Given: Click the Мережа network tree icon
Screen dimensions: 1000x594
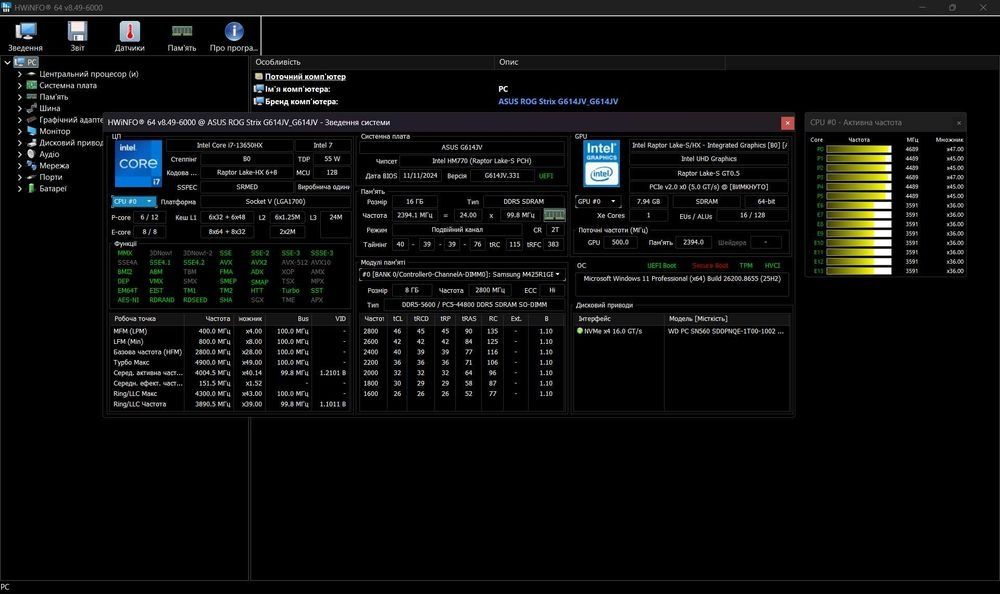Looking at the screenshot, I should [x=31, y=166].
